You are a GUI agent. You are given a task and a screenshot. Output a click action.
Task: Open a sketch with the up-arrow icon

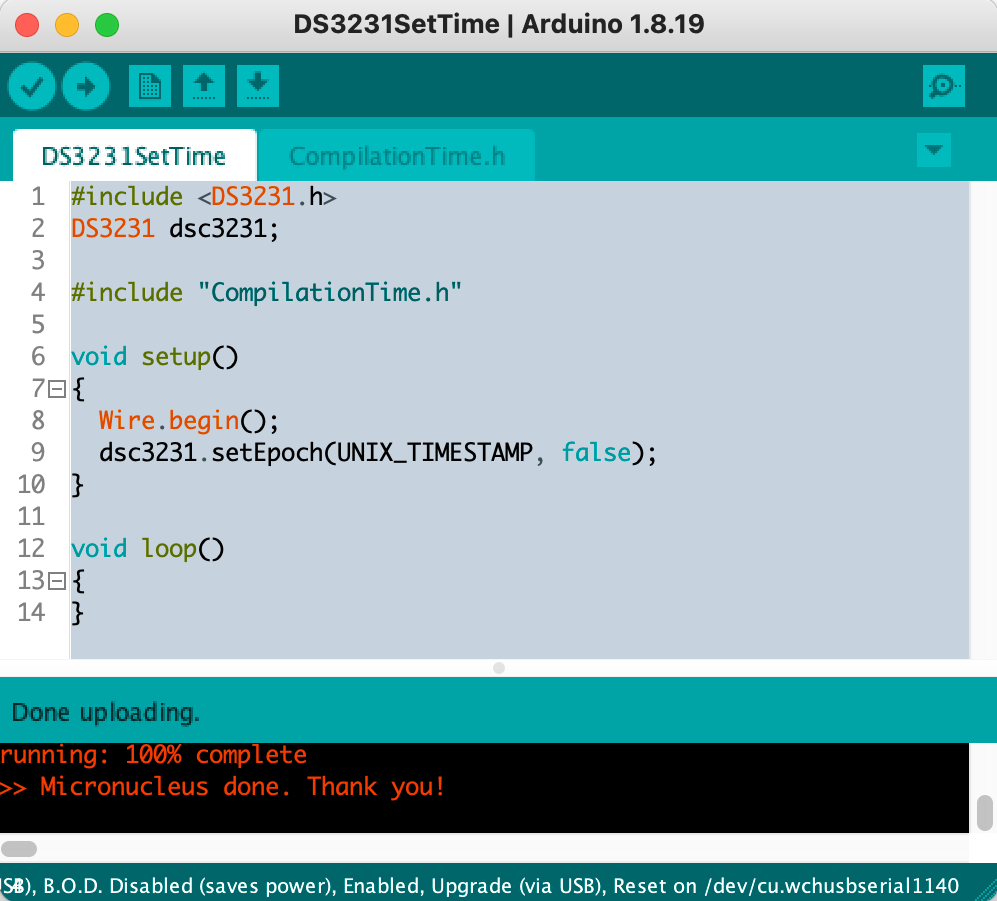coord(203,86)
